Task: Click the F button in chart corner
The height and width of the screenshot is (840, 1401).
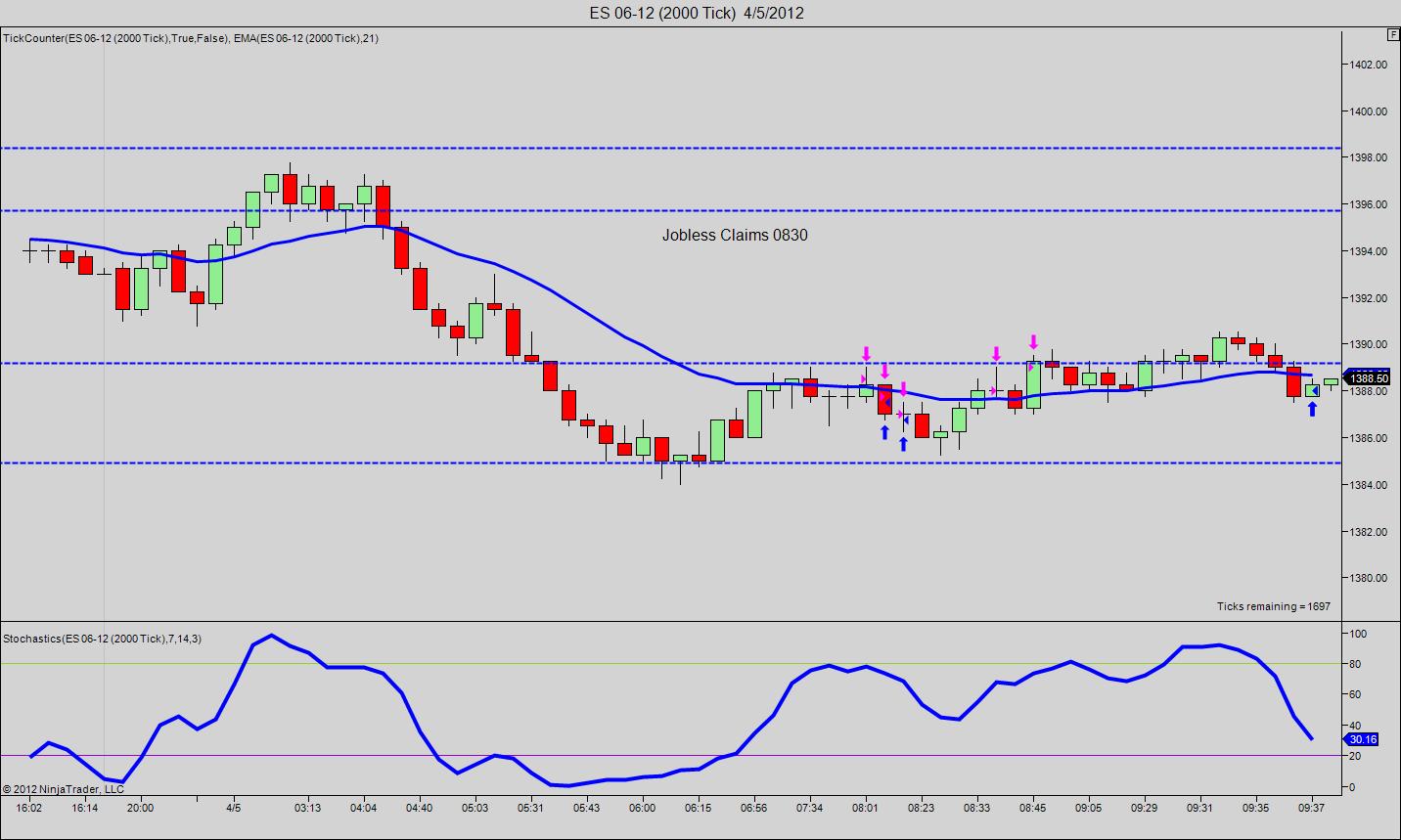Action: click(1392, 34)
